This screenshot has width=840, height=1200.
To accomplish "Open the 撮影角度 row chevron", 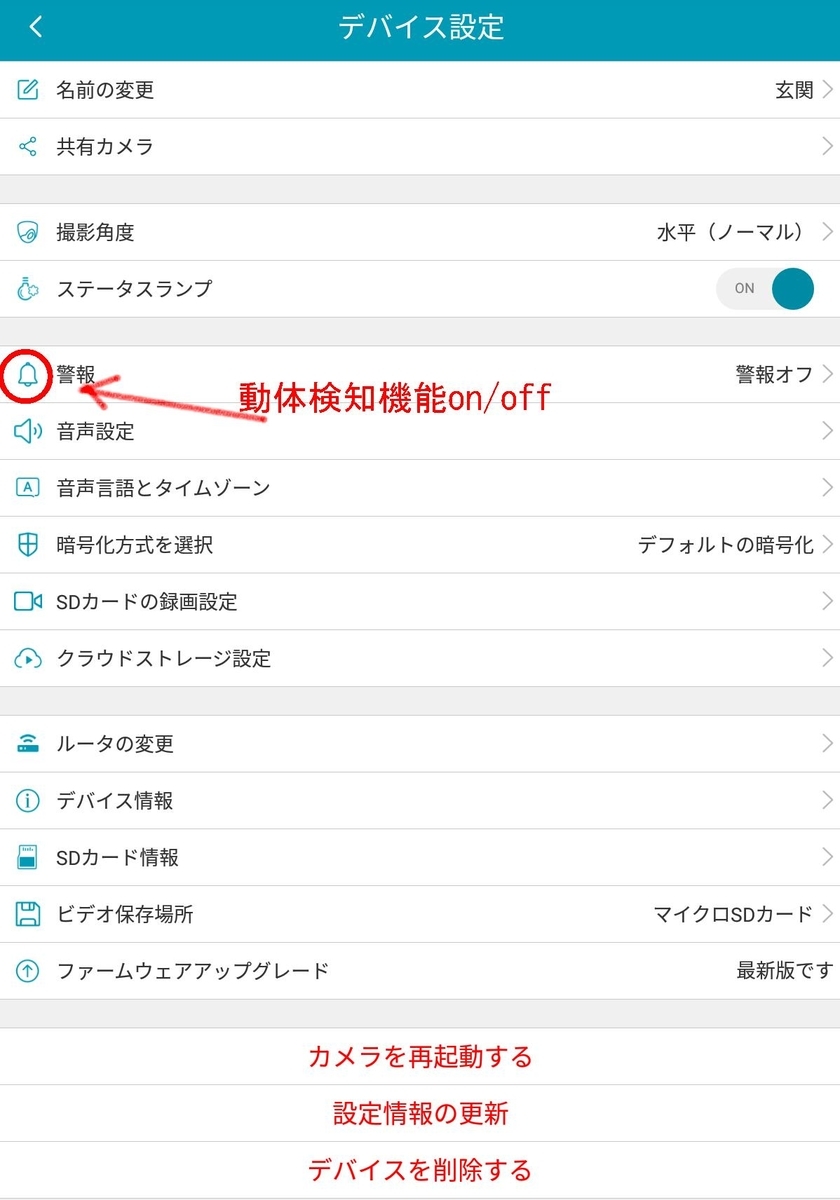I will 827,232.
